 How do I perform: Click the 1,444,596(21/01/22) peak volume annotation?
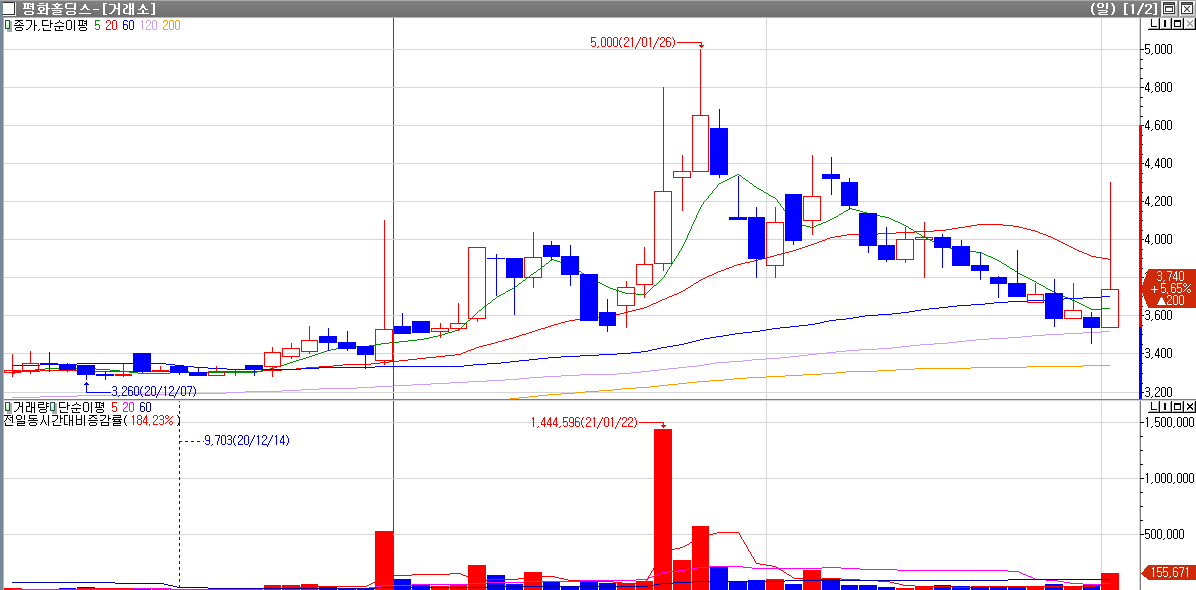point(586,422)
